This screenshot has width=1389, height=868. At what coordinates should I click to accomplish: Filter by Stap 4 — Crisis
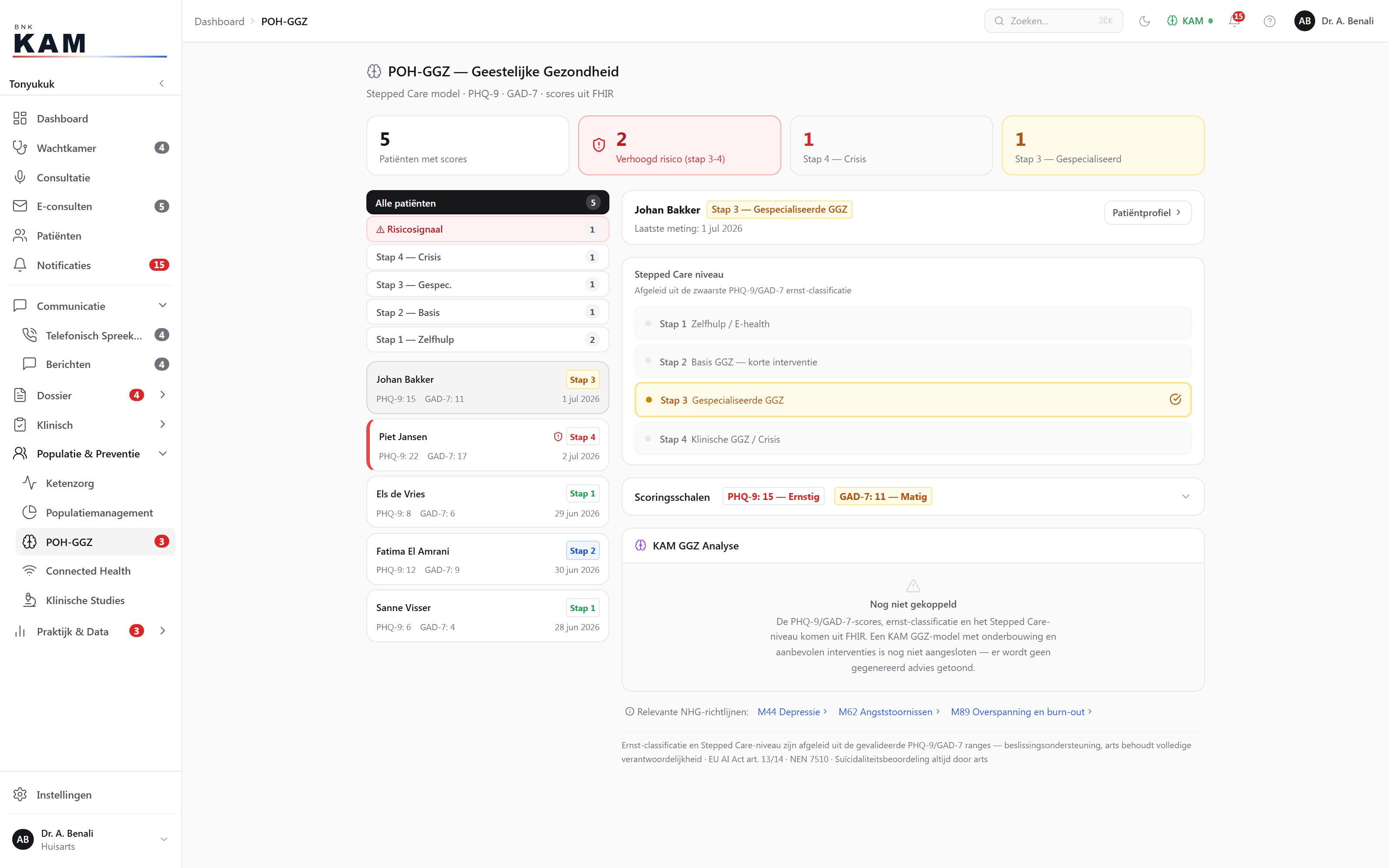pos(487,257)
